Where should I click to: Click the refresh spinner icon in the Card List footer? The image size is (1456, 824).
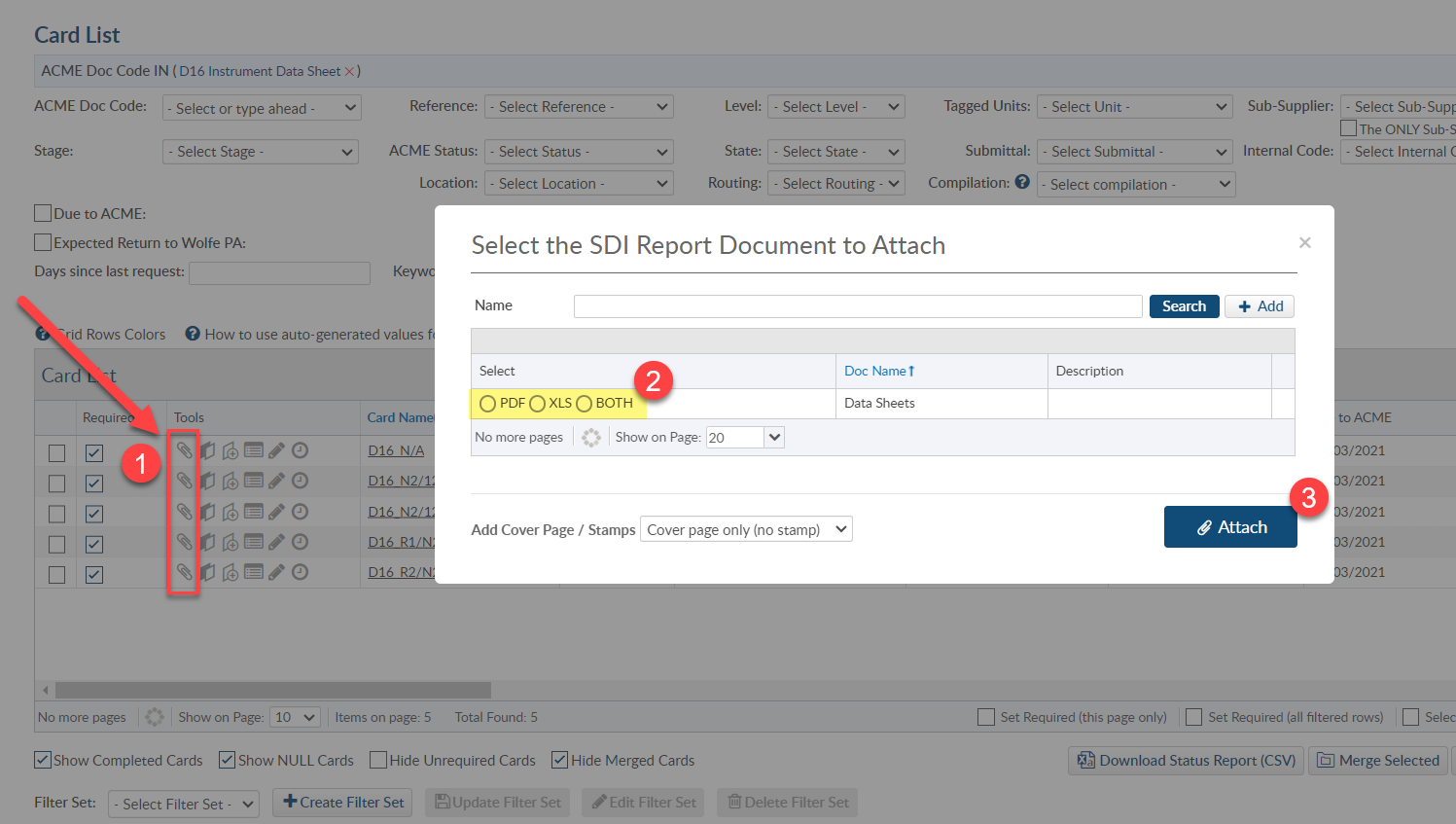[x=155, y=717]
